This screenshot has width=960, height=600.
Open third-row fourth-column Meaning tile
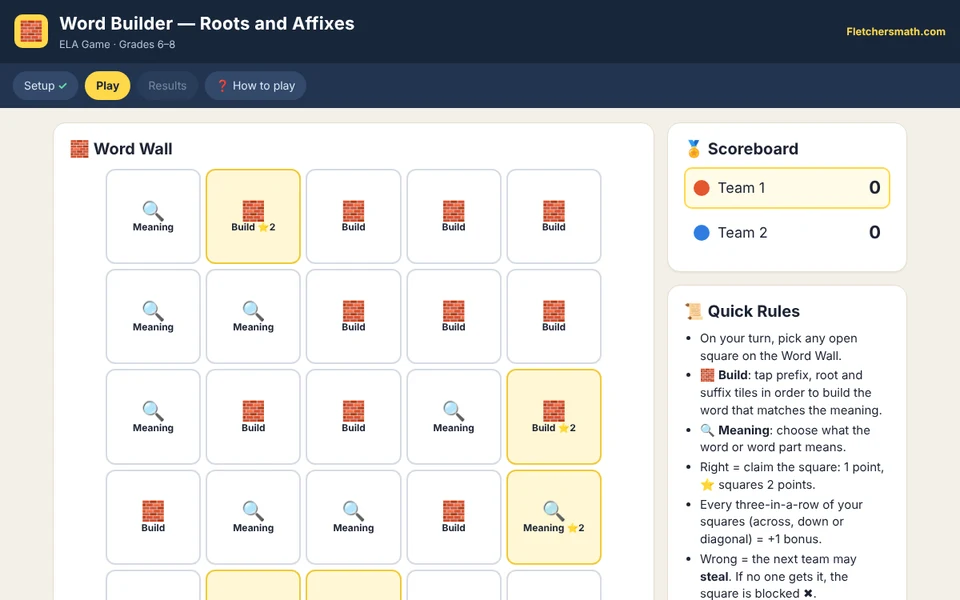coord(454,417)
